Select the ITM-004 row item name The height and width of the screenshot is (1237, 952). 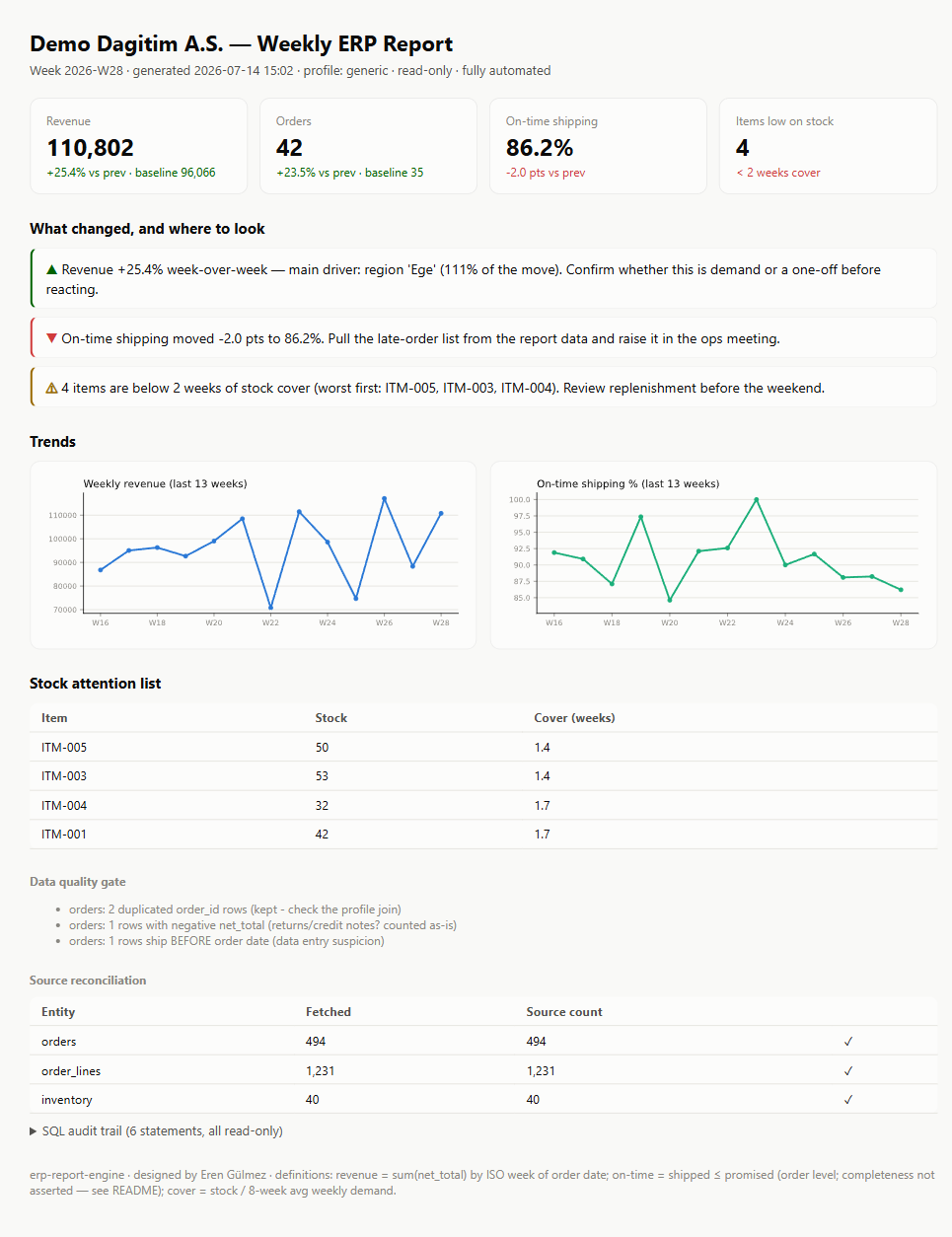pyautogui.click(x=64, y=806)
